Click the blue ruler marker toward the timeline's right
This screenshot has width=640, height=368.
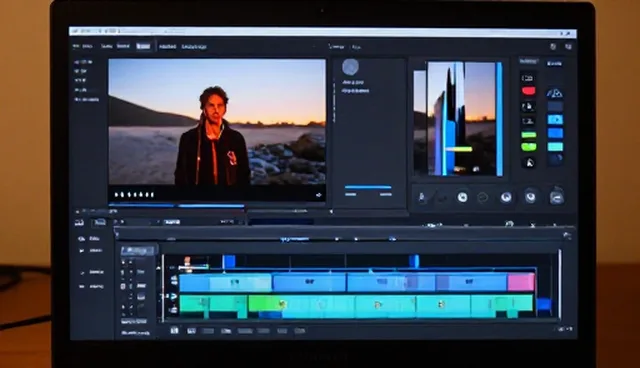tap(414, 261)
